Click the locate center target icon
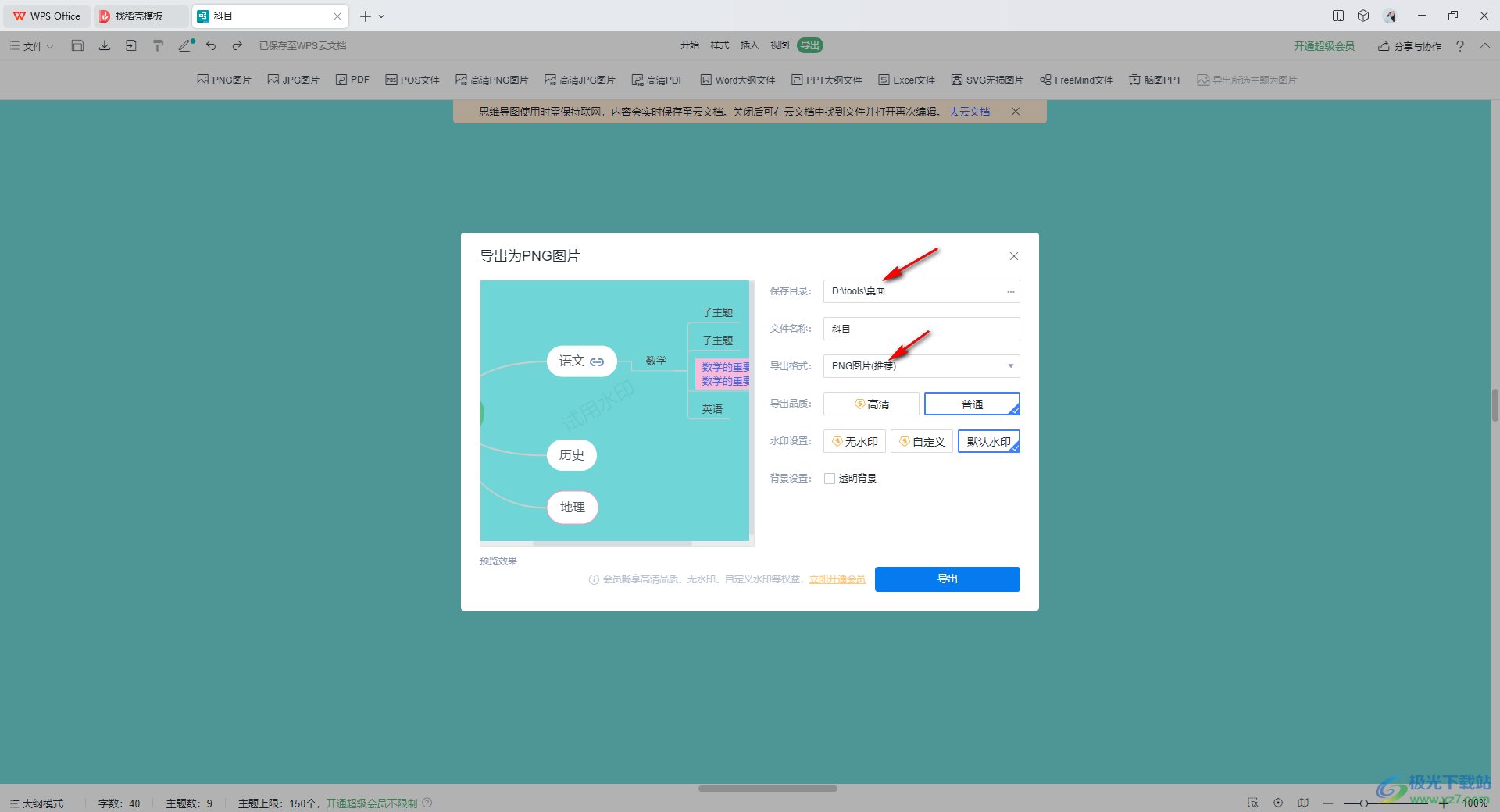The image size is (1500, 812). tap(1278, 803)
